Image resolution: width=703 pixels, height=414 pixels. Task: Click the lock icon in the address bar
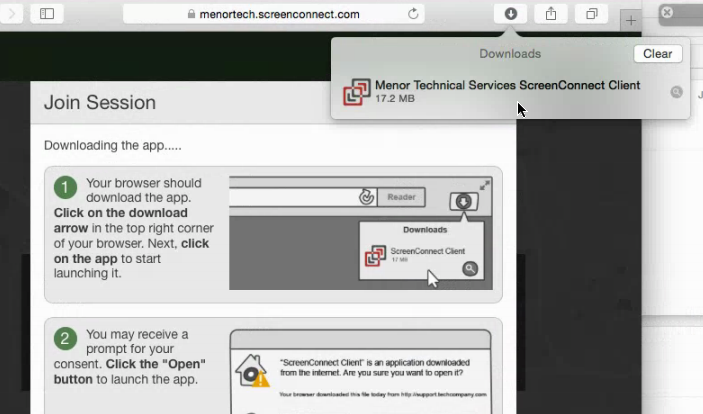[x=191, y=14]
